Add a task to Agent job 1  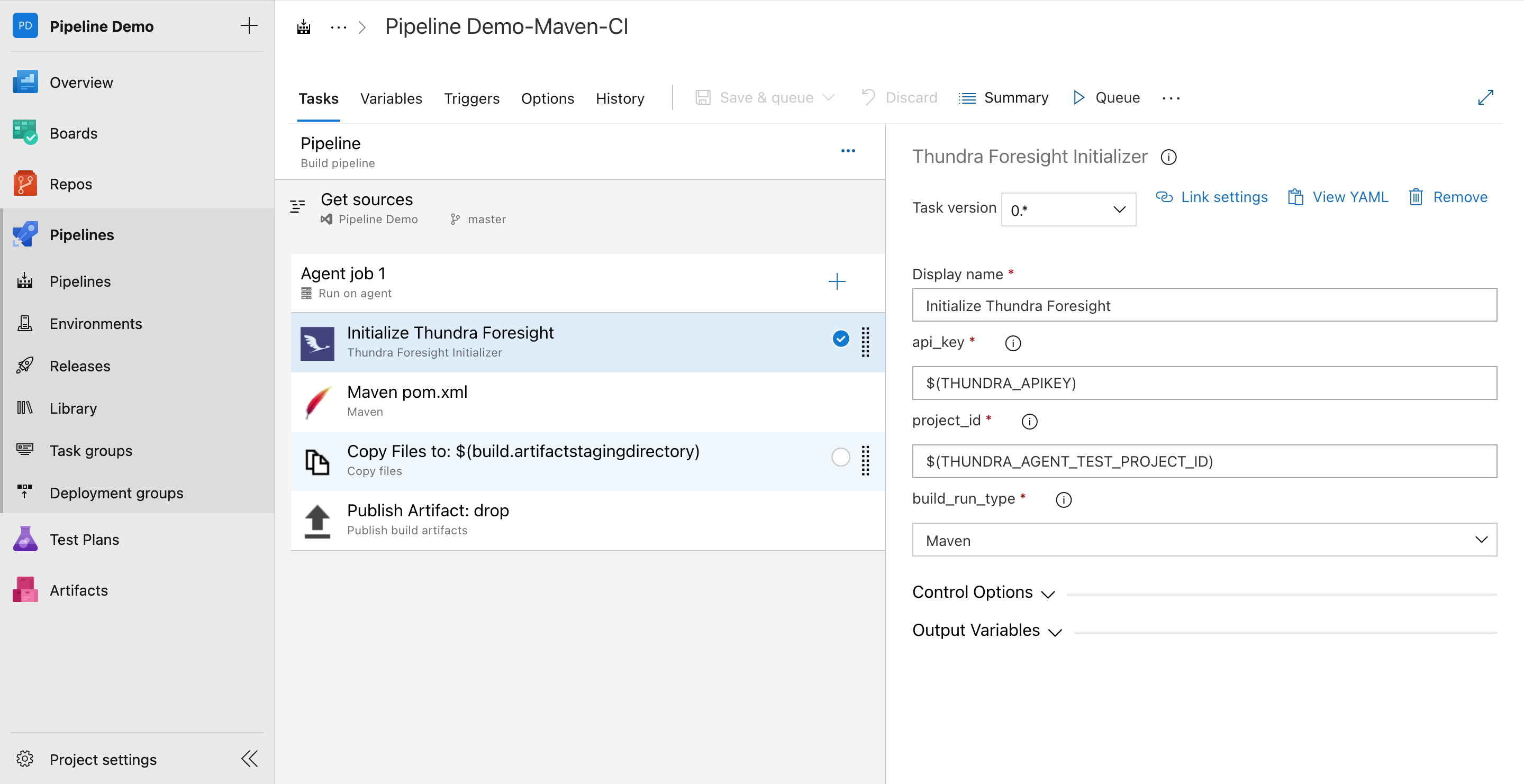click(837, 281)
